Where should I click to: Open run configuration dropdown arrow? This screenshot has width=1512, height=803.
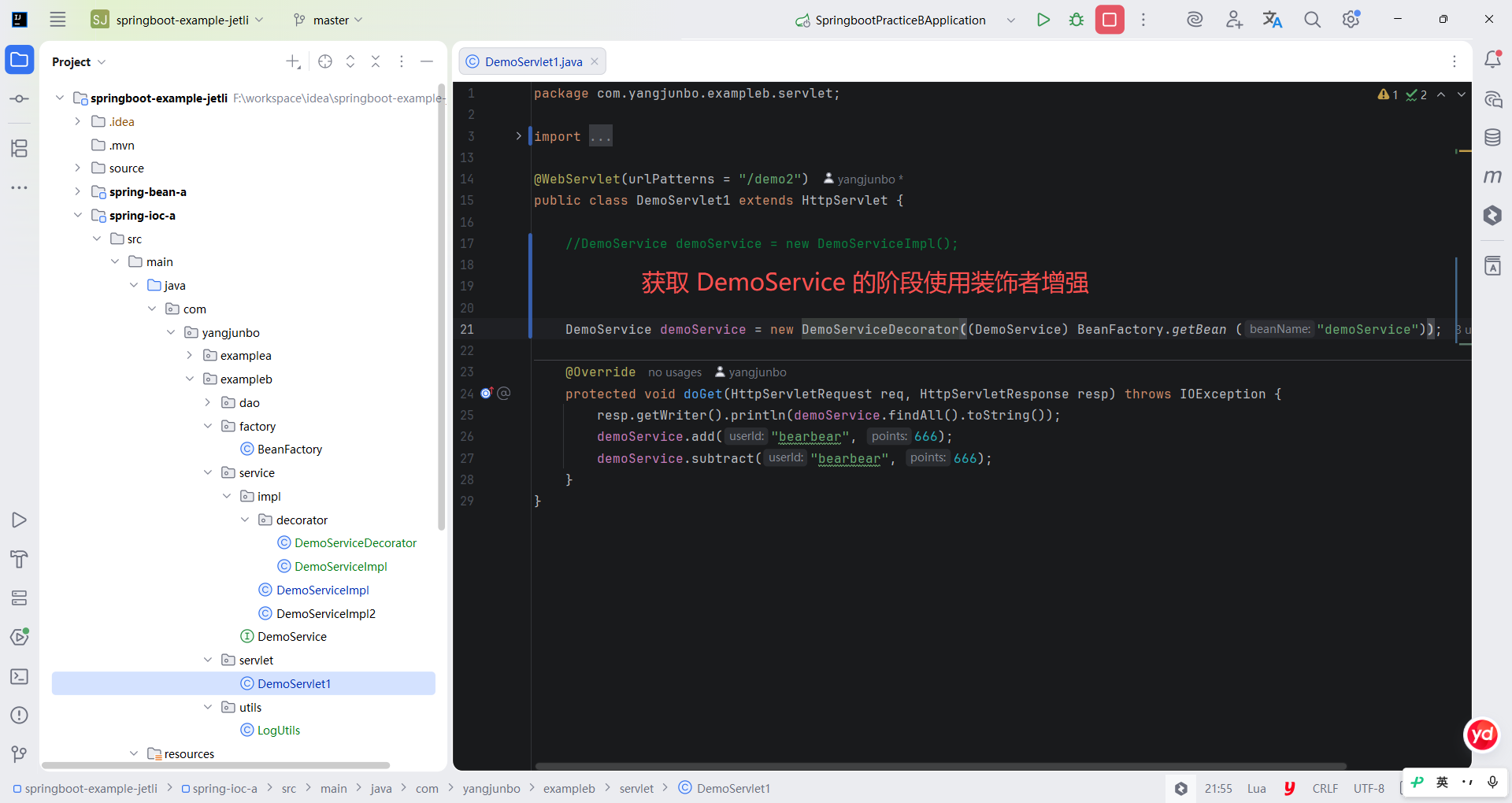(1011, 20)
